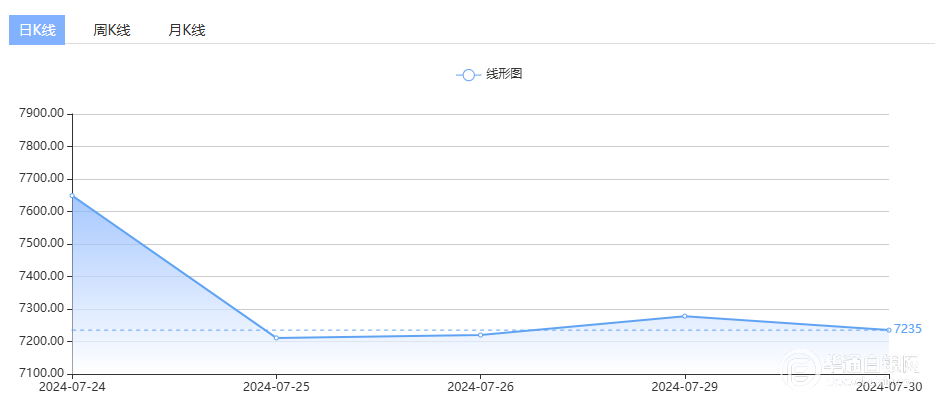The height and width of the screenshot is (406, 935).
Task: Click the 线形图 legend text label
Action: point(505,75)
